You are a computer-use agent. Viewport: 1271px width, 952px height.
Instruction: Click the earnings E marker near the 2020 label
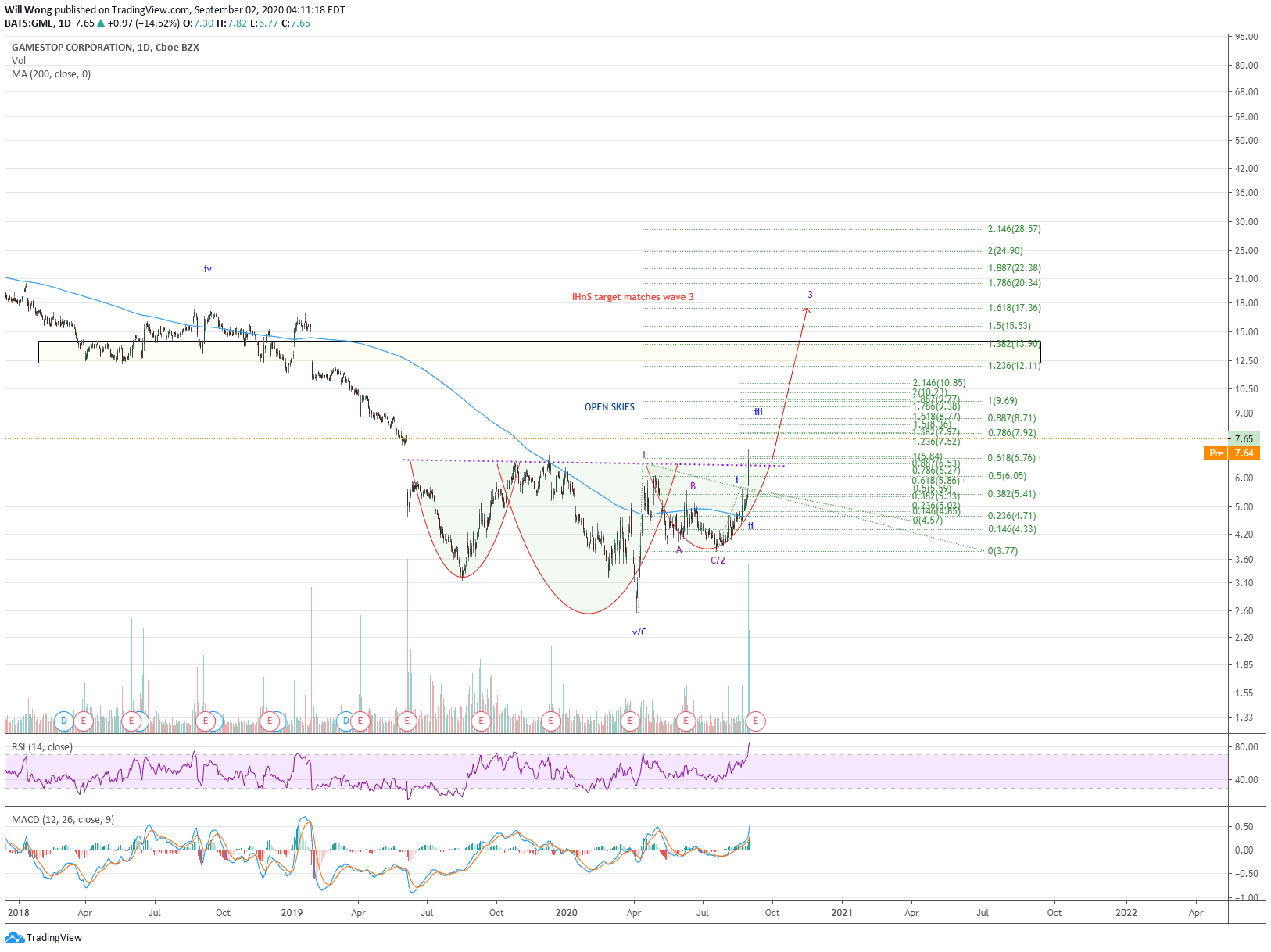[x=551, y=721]
